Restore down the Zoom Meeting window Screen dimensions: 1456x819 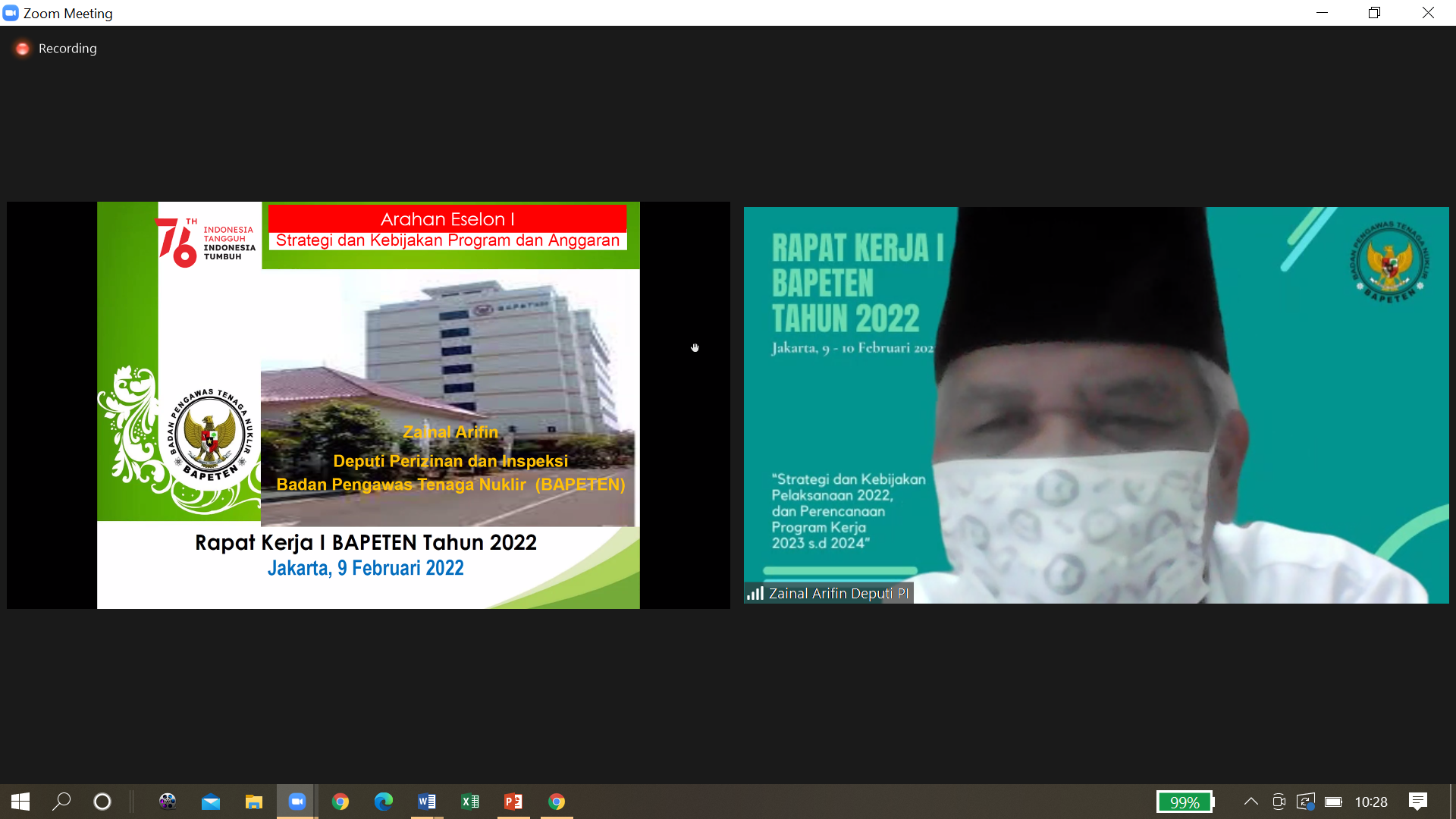point(1374,13)
